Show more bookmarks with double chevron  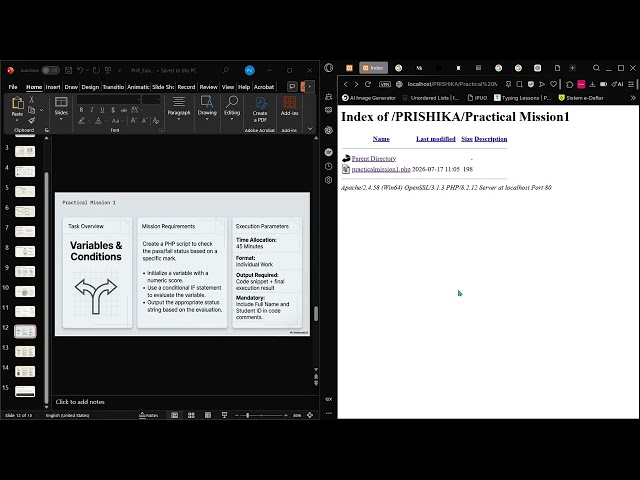click(x=633, y=98)
